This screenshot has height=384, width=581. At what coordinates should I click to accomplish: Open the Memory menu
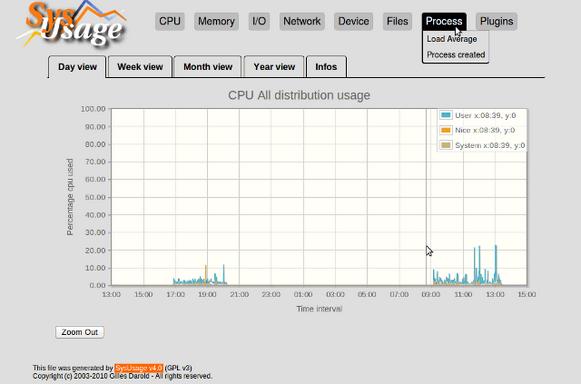point(216,21)
